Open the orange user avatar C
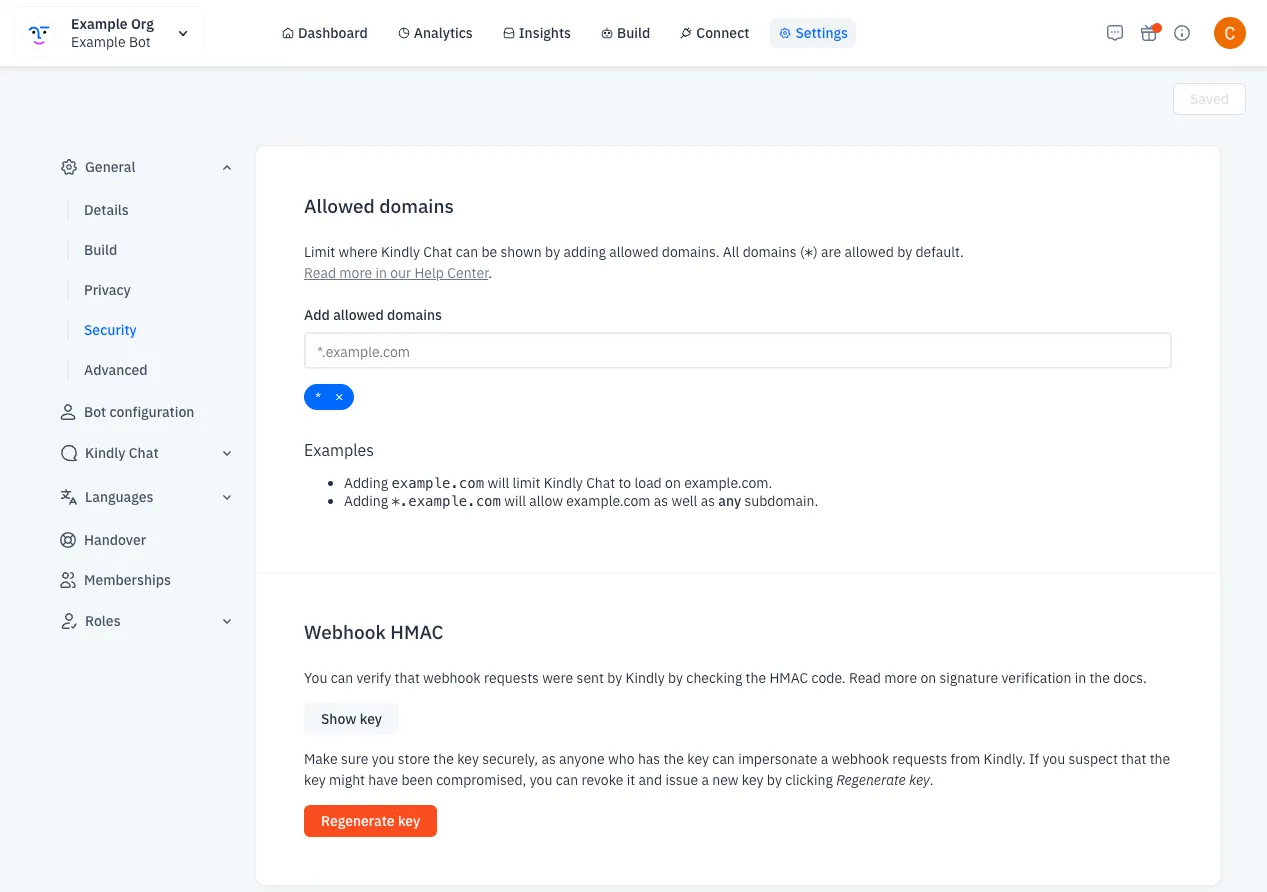The width and height of the screenshot is (1267, 892). (x=1229, y=33)
